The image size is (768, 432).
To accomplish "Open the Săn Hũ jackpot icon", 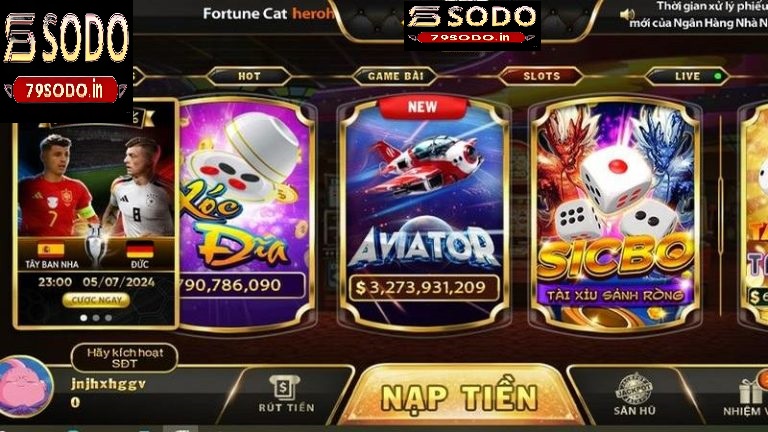I will (x=634, y=395).
